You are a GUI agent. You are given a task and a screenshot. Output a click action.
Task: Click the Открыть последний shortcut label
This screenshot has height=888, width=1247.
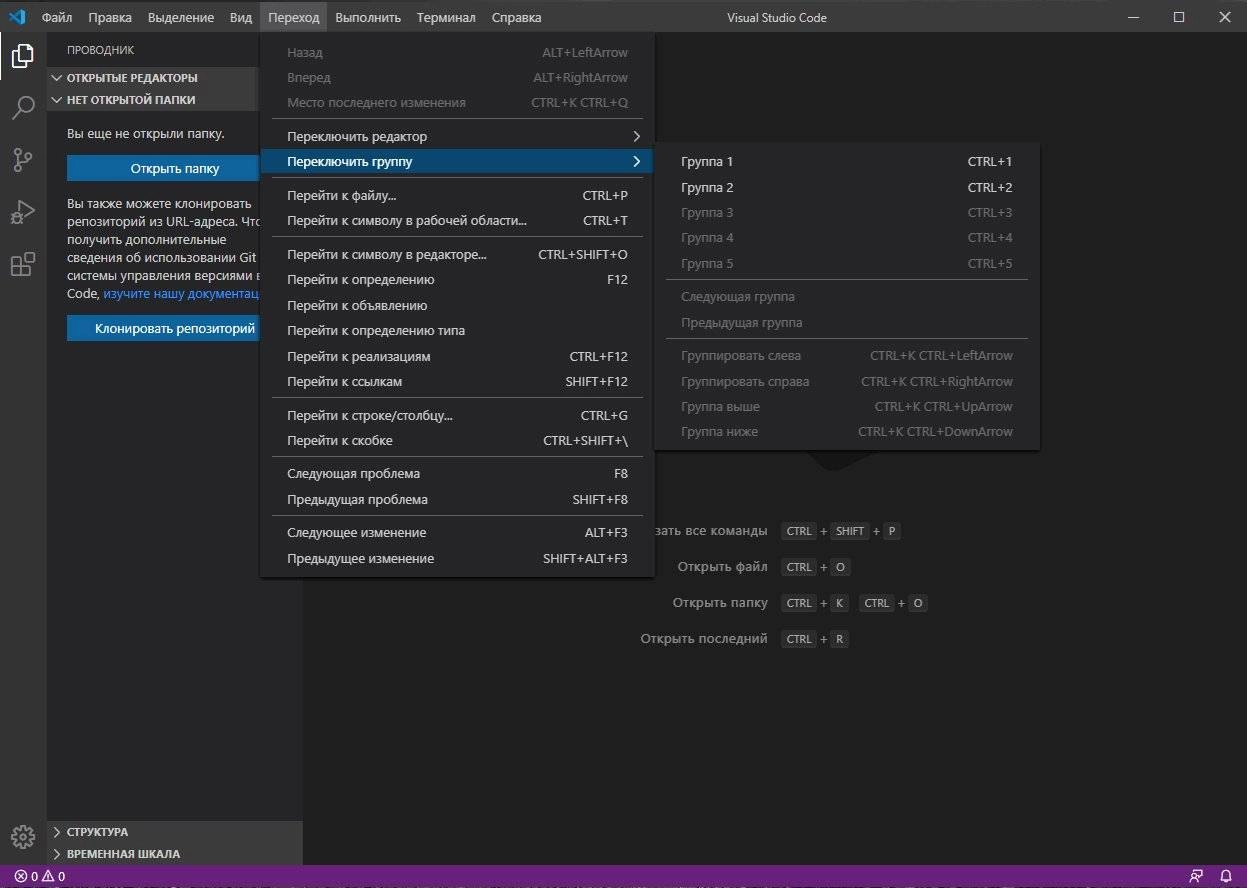click(704, 639)
